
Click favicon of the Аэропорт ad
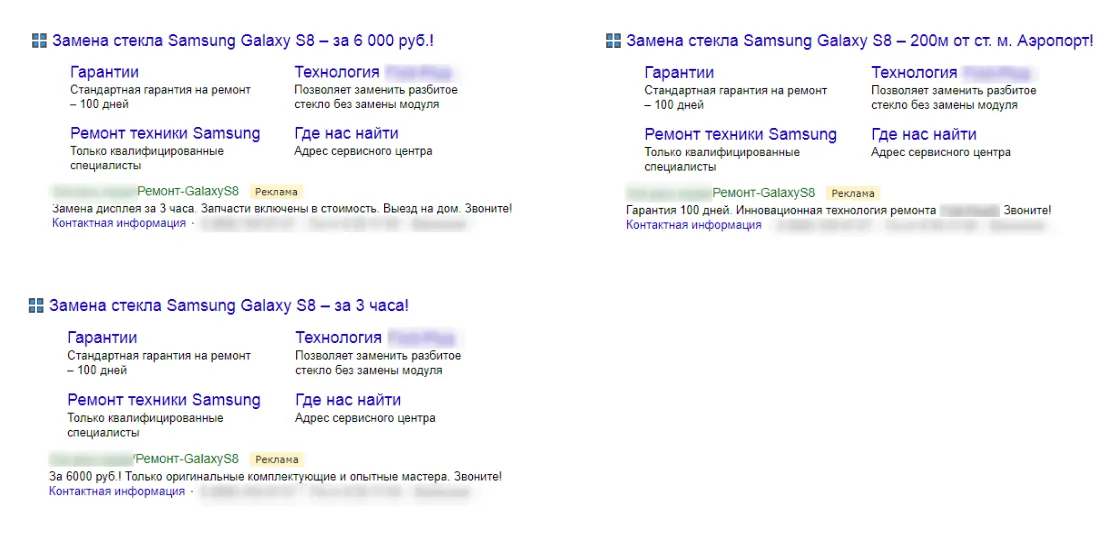coord(613,41)
